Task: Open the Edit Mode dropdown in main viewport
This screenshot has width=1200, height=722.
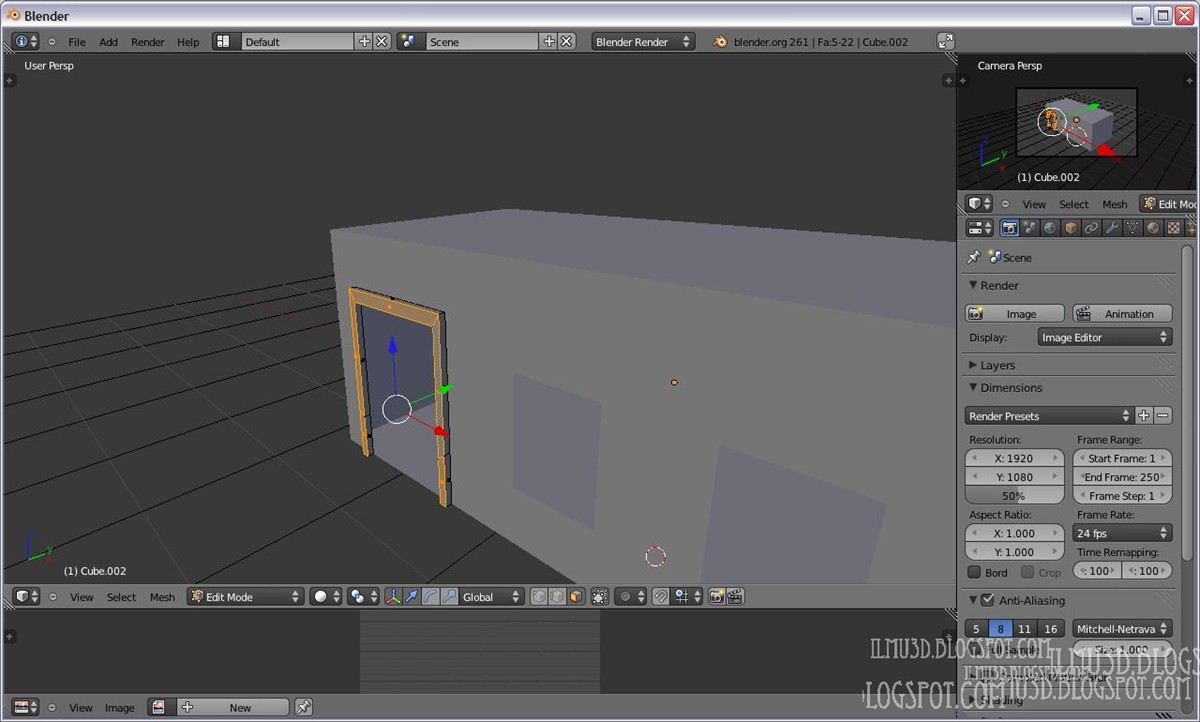Action: [x=245, y=597]
